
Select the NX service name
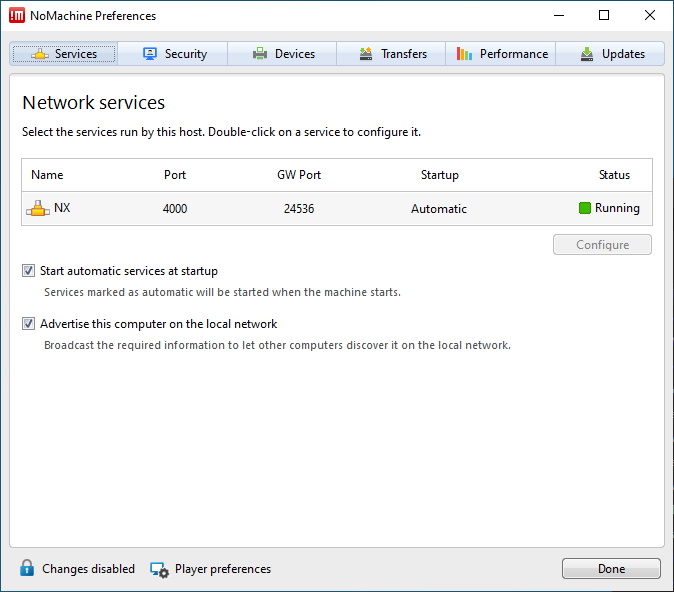[62, 208]
